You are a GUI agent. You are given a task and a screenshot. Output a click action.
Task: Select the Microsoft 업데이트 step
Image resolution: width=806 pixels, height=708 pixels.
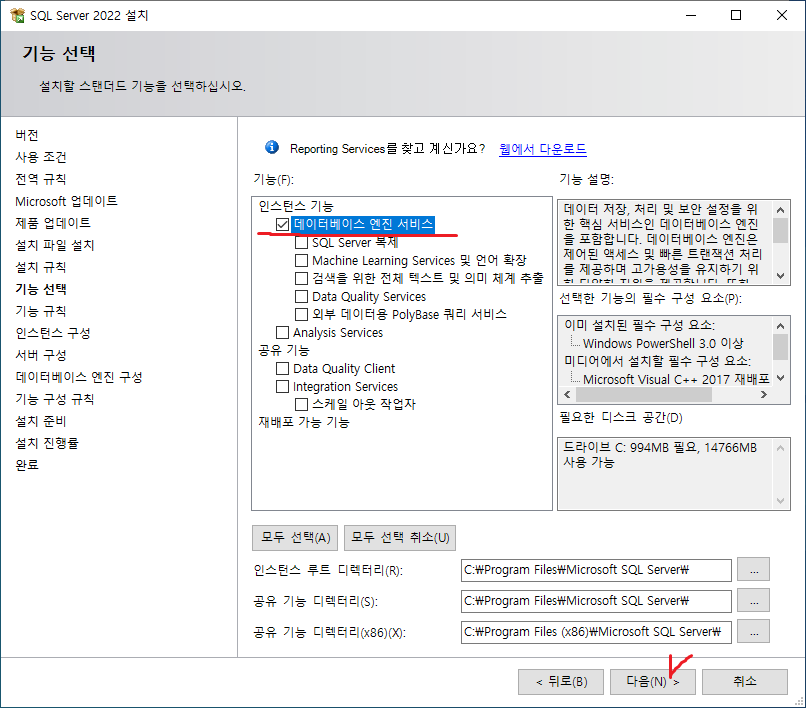click(x=66, y=201)
